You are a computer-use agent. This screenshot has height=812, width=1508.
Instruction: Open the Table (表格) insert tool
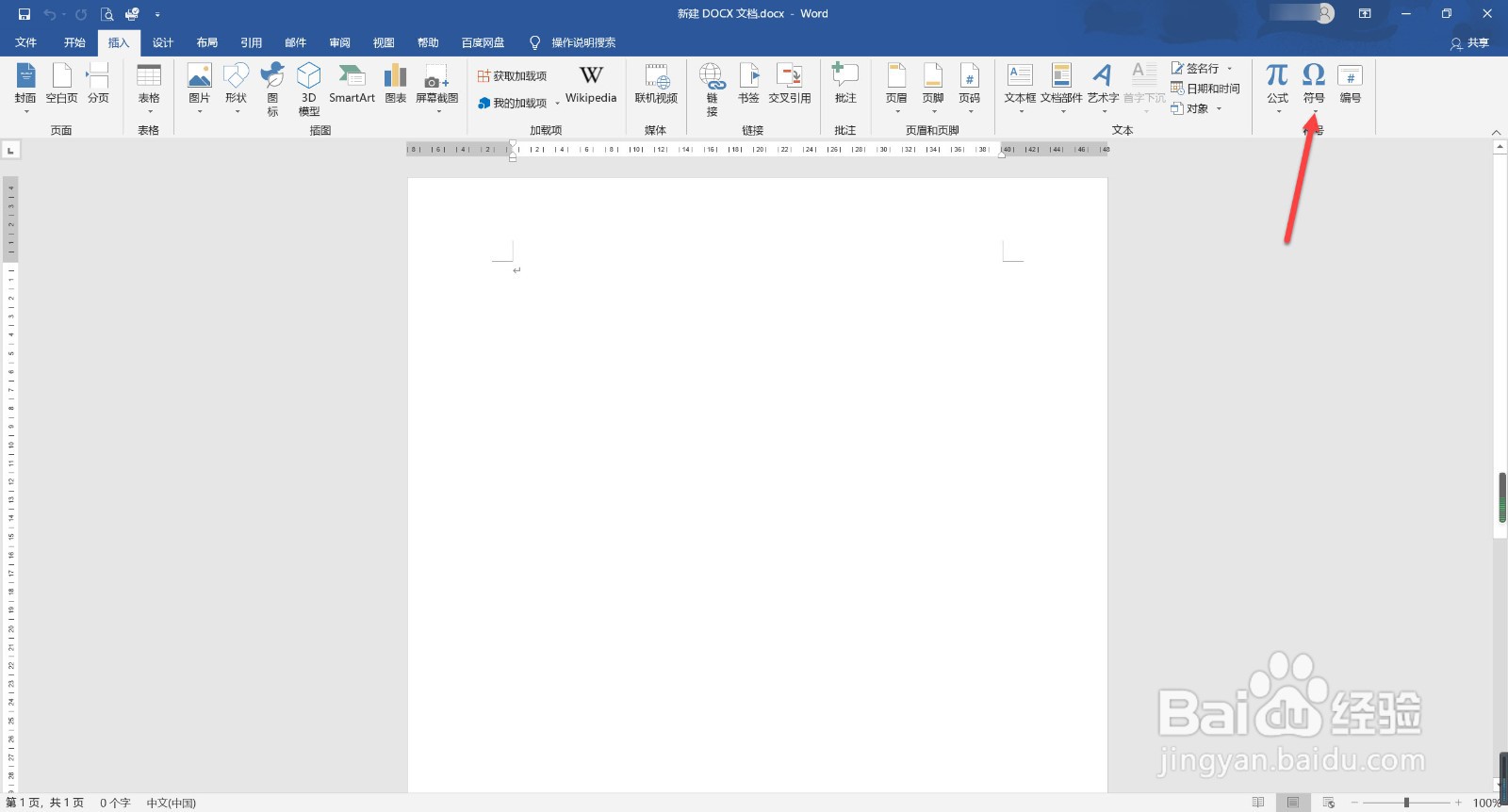point(149,88)
